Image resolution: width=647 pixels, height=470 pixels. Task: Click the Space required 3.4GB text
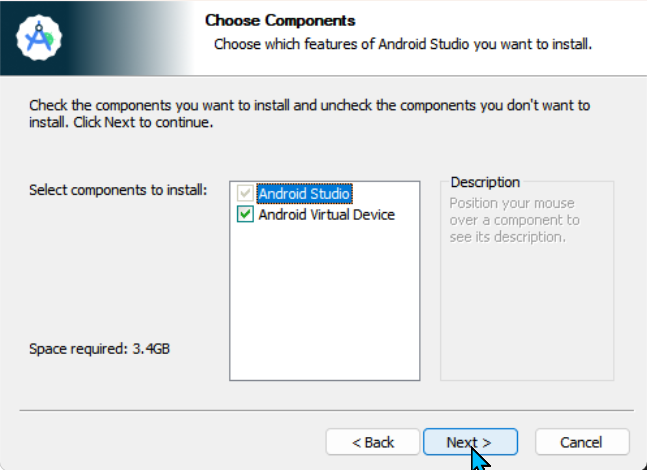point(99,349)
